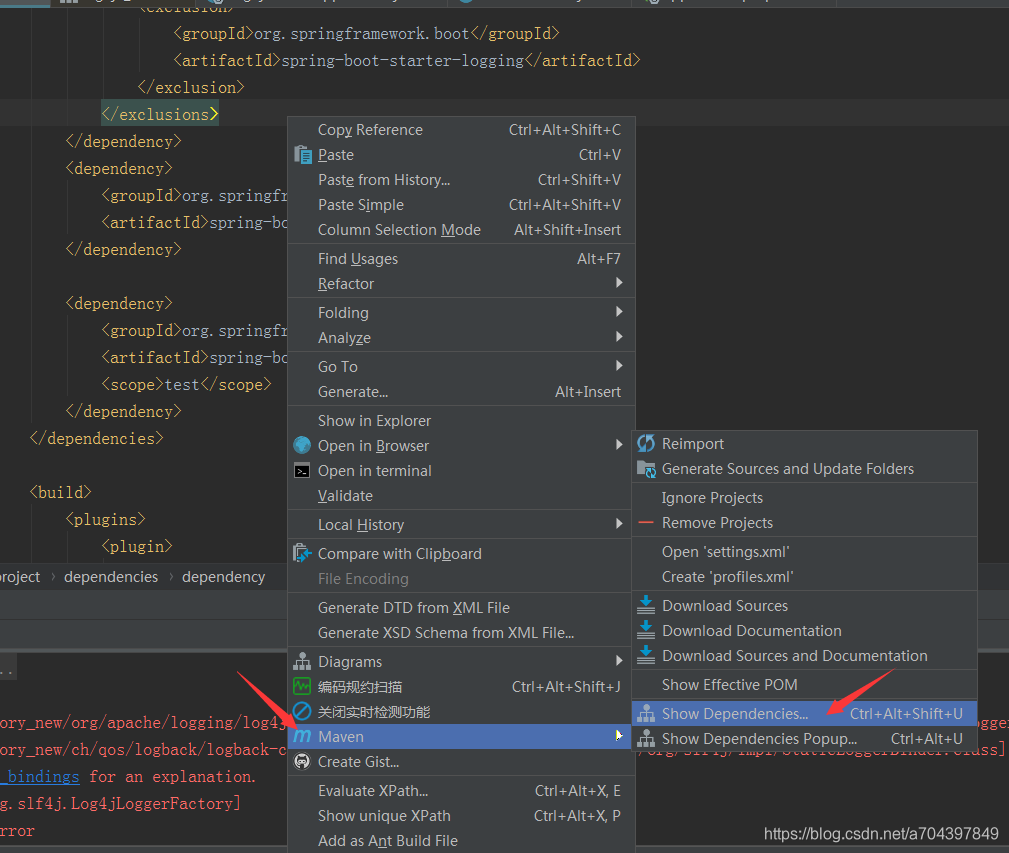This screenshot has width=1009, height=853.
Task: Choose Generate DTD from XML File
Action: click(x=461, y=608)
